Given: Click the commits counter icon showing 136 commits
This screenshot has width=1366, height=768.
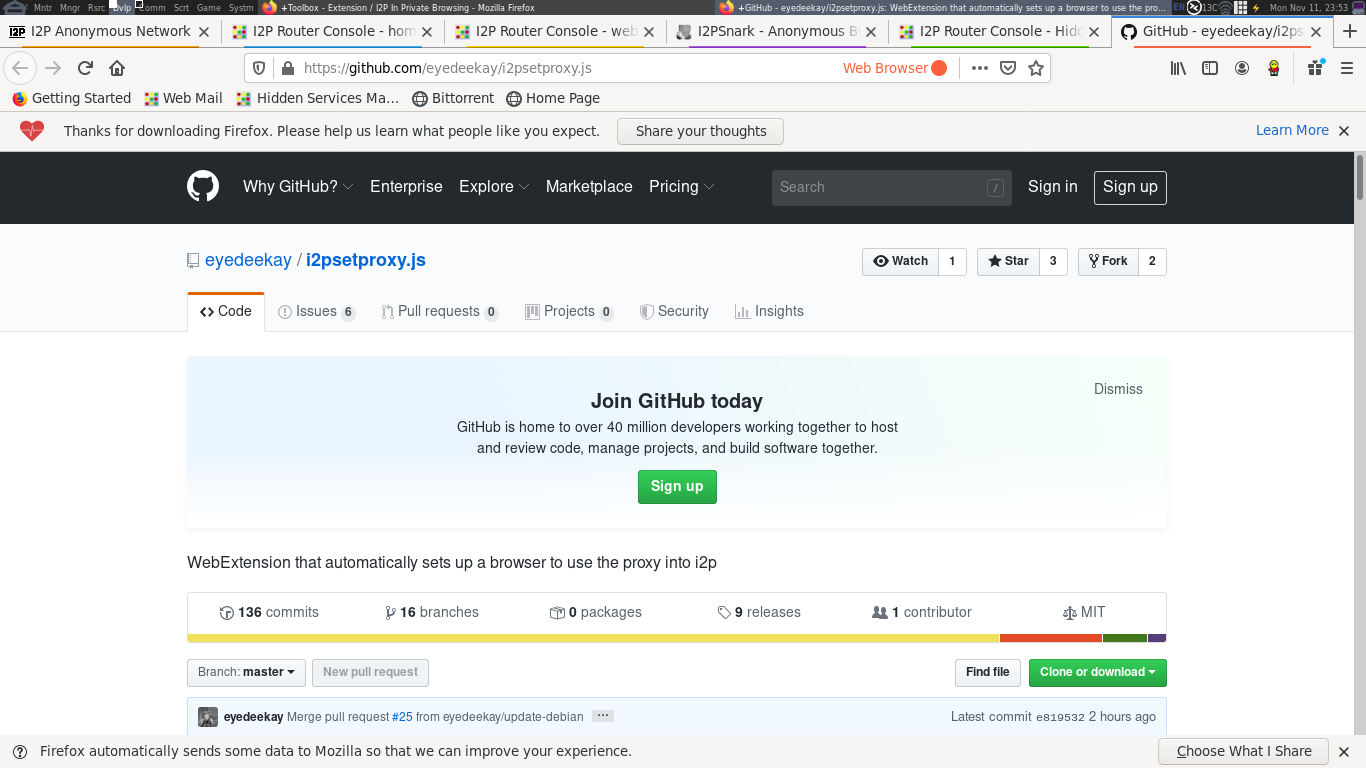Looking at the screenshot, I should (x=227, y=611).
